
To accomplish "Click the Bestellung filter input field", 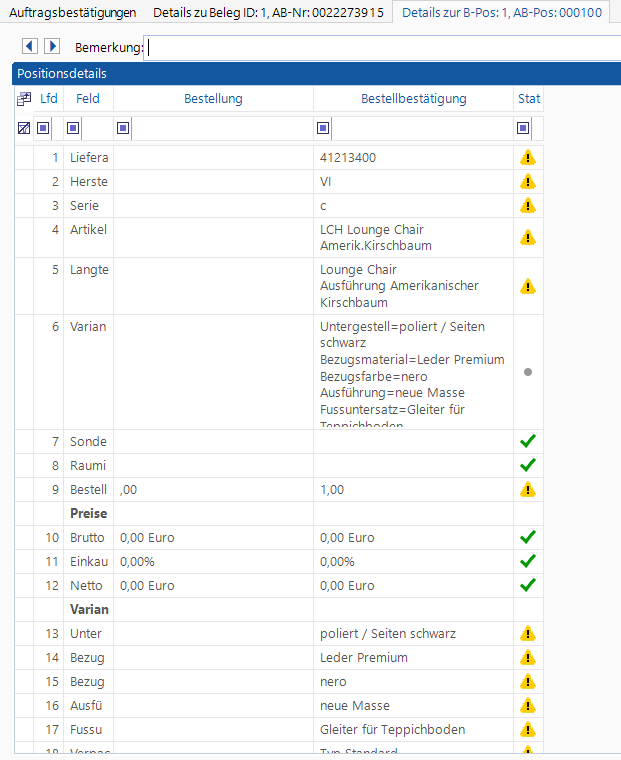I will 222,128.
